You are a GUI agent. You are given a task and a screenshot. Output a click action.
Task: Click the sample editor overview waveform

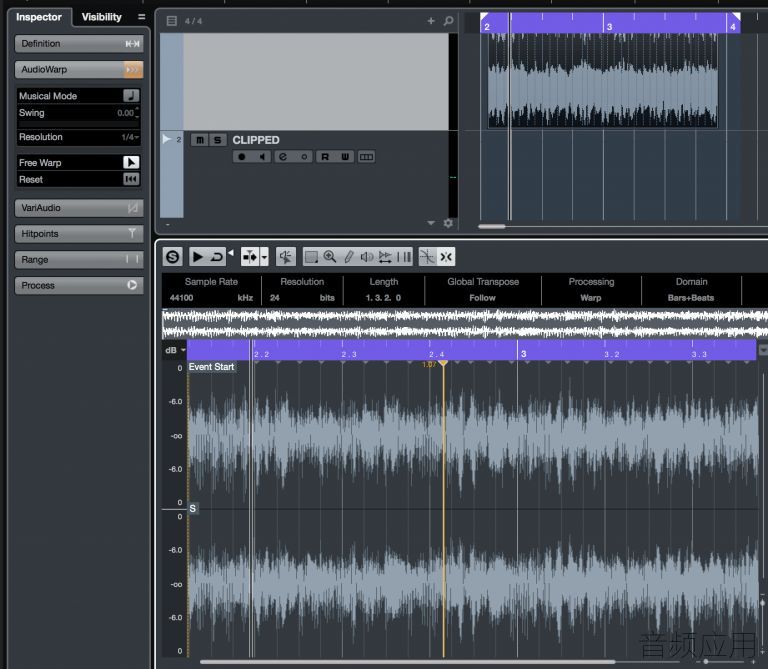pyautogui.click(x=464, y=323)
